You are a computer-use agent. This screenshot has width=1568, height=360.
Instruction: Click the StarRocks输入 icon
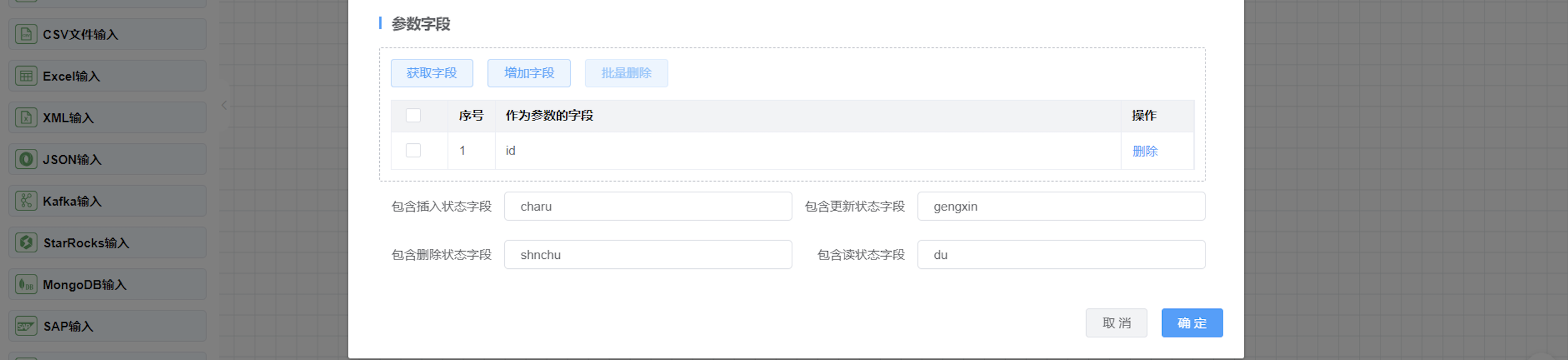pos(26,242)
